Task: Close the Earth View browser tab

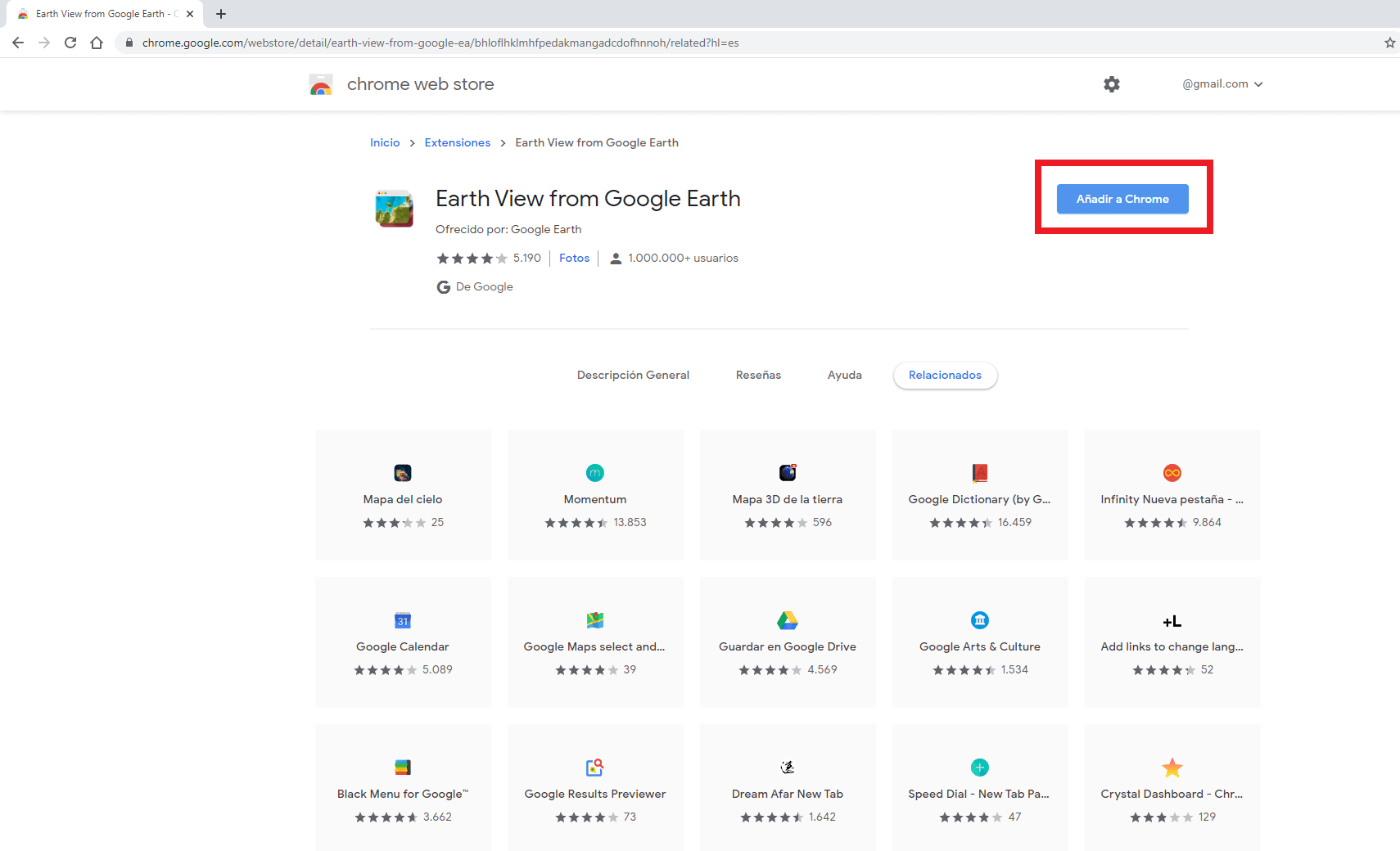Action: 190,14
